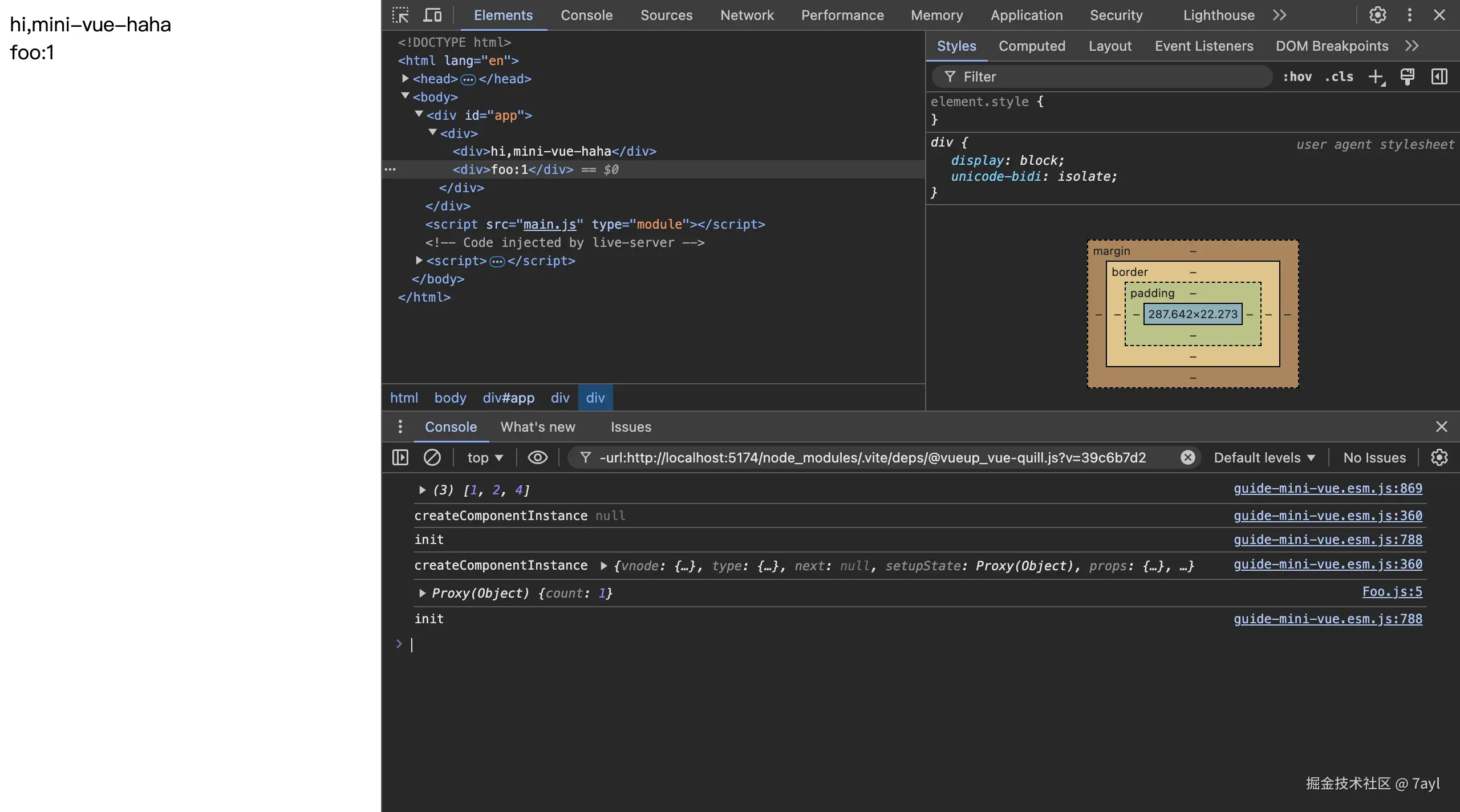The width and height of the screenshot is (1460, 812).
Task: Switch to the Network tab
Action: (747, 15)
